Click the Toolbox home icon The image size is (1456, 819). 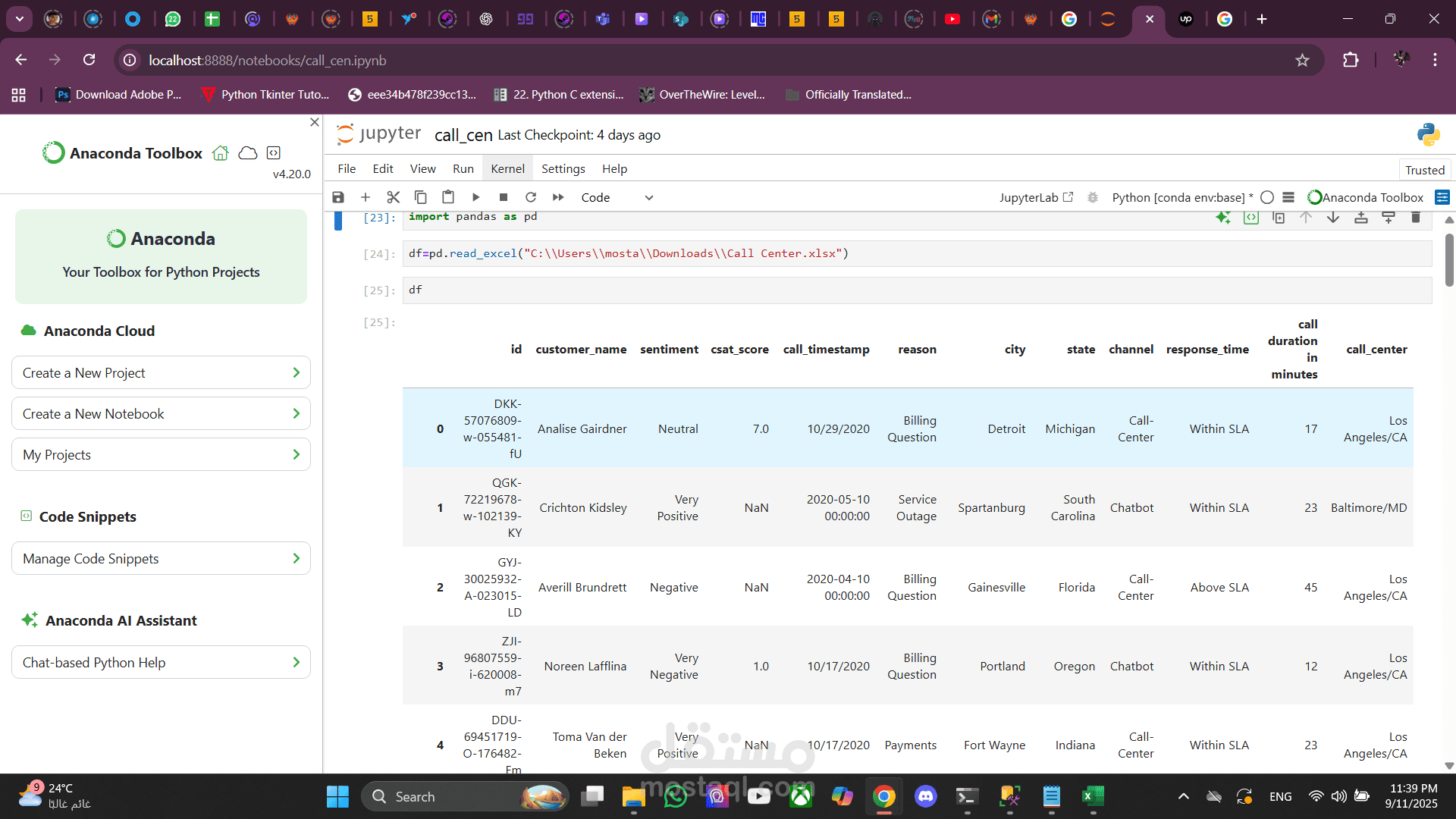tap(221, 153)
